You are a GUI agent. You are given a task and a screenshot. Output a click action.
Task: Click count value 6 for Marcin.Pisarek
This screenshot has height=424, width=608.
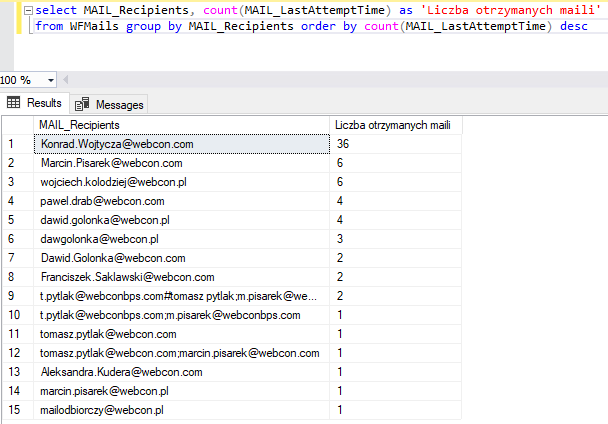point(396,163)
